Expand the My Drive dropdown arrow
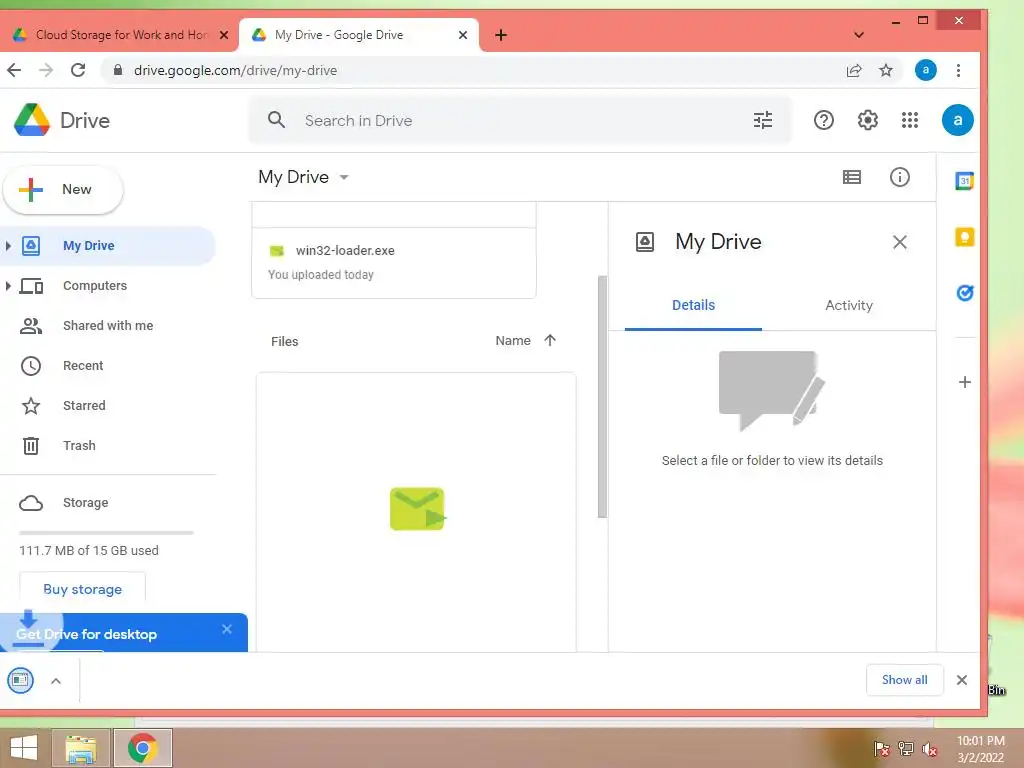 pos(344,177)
